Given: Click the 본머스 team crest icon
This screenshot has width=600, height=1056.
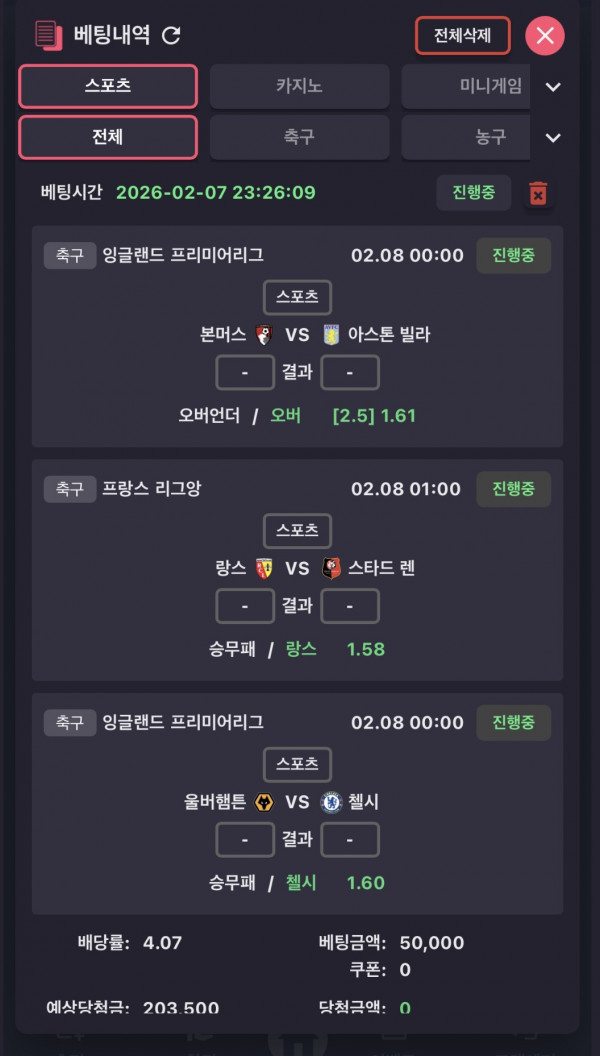Looking at the screenshot, I should tap(264, 335).
